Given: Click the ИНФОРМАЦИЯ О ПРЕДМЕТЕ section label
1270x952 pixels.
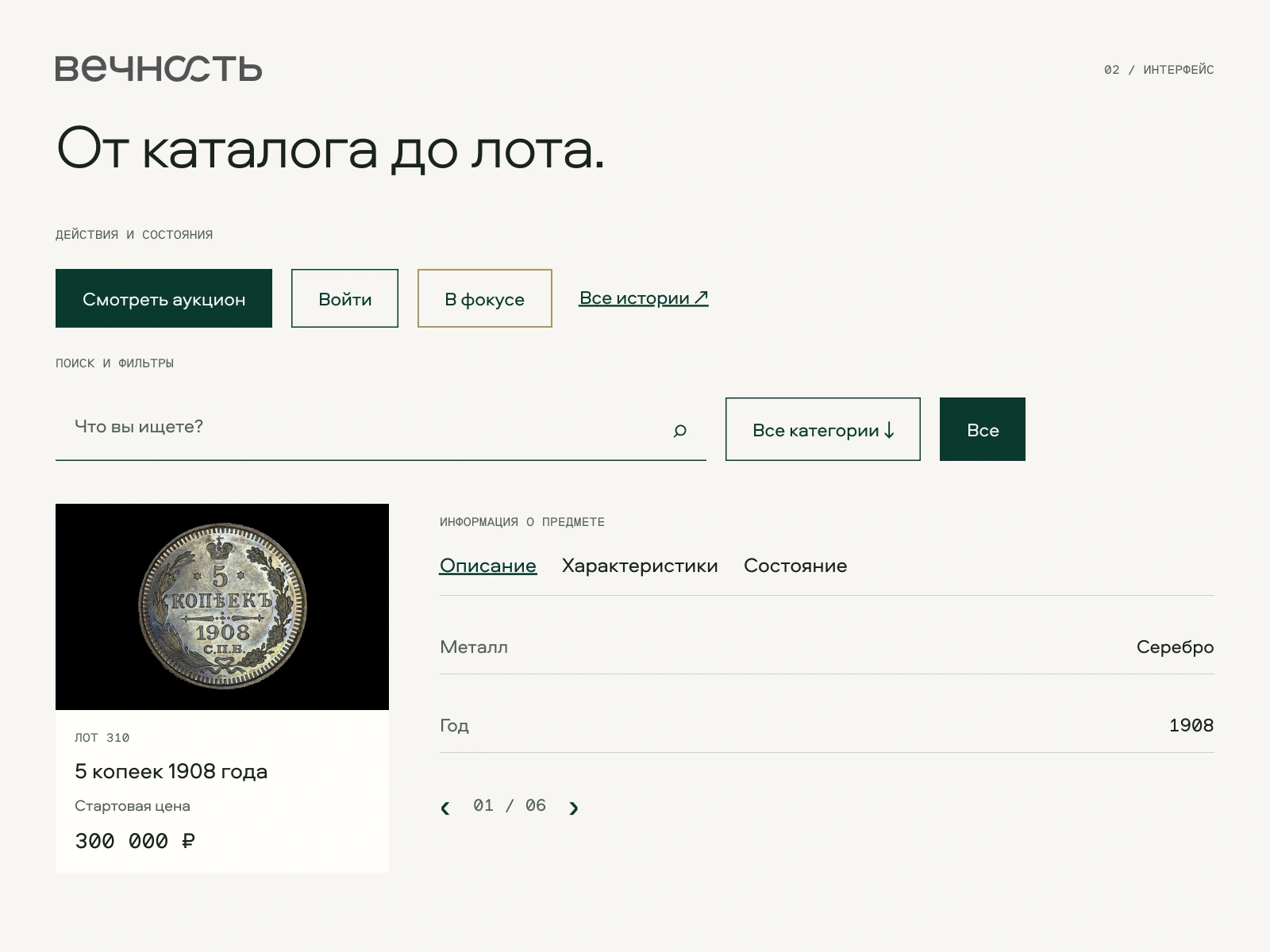Looking at the screenshot, I should [522, 522].
